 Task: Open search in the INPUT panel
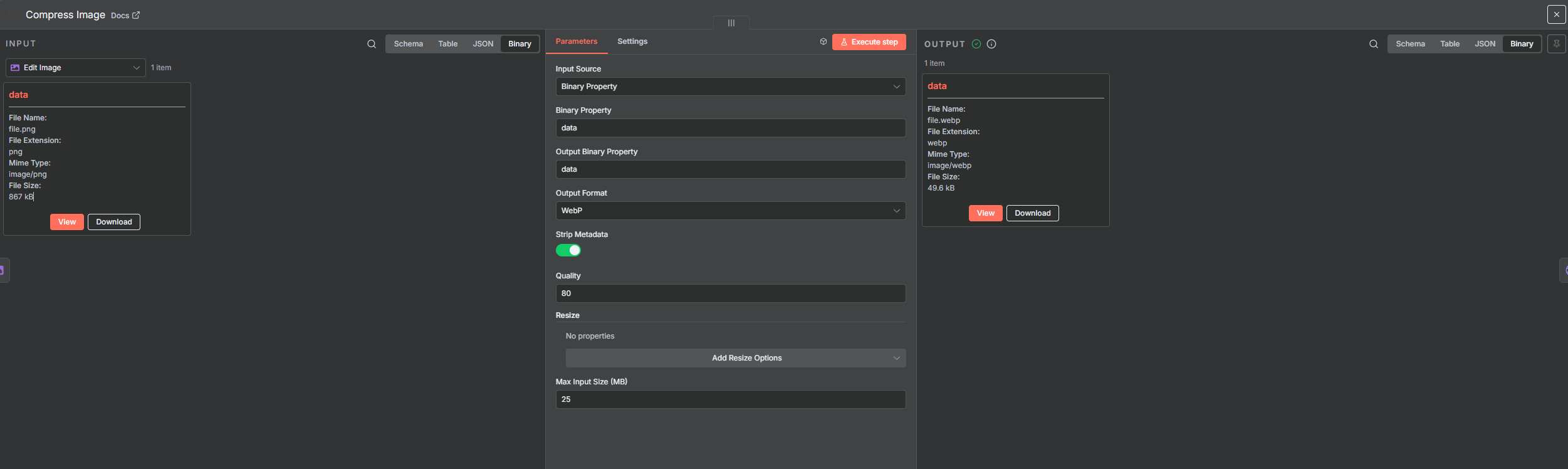pos(372,44)
